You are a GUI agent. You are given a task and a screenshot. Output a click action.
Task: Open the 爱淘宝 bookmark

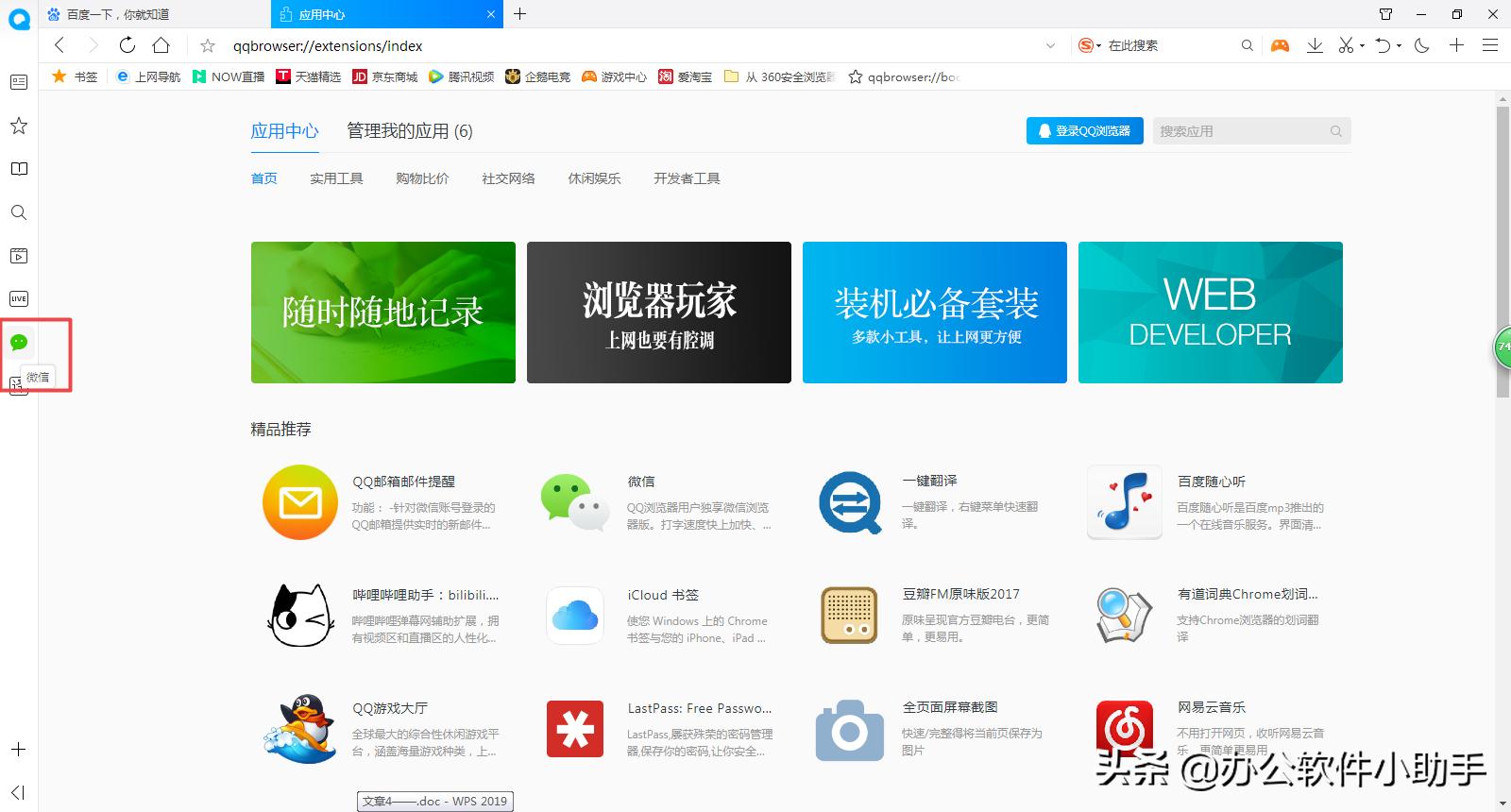686,76
